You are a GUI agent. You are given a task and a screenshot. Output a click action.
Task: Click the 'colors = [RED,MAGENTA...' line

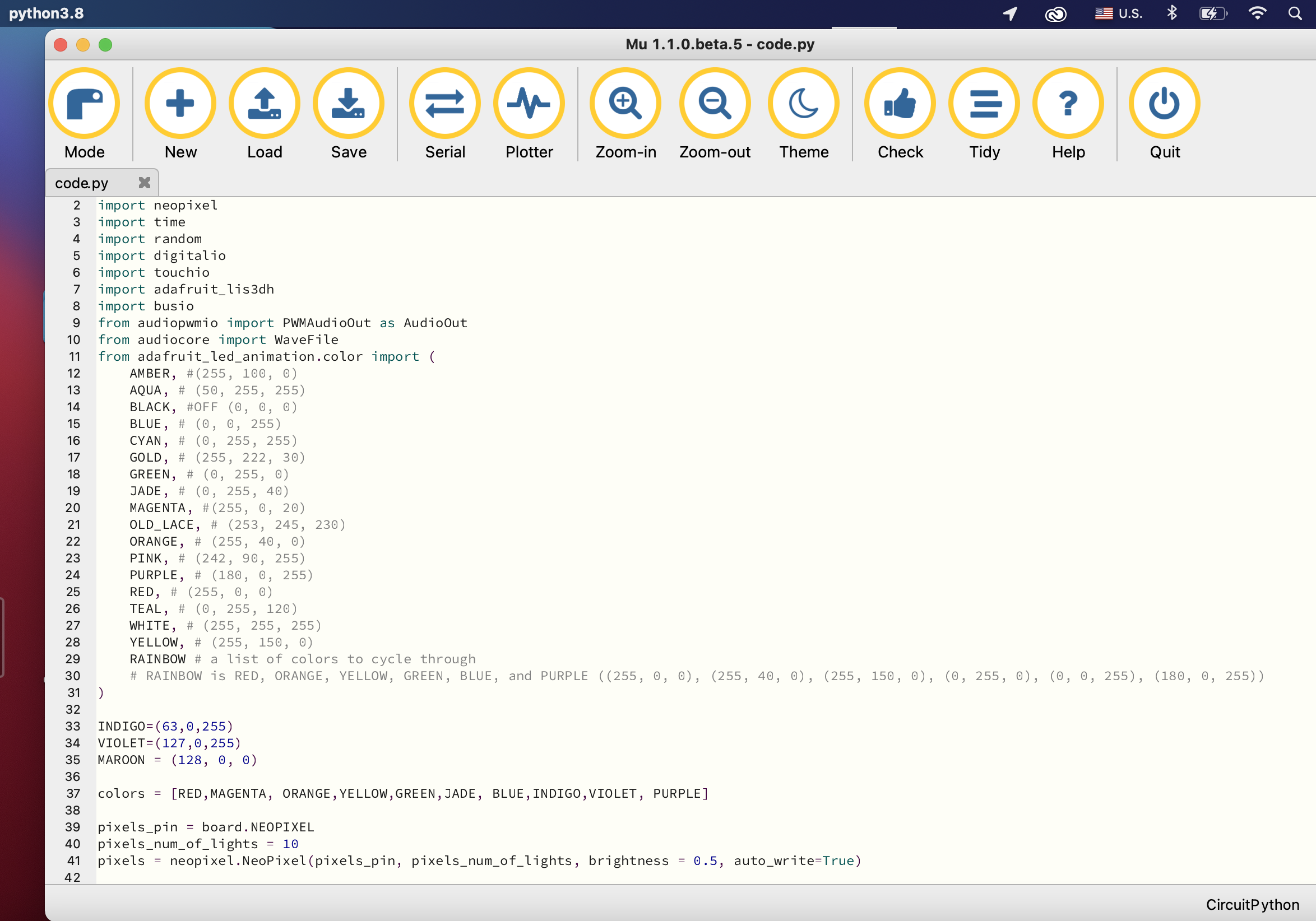[x=403, y=794]
